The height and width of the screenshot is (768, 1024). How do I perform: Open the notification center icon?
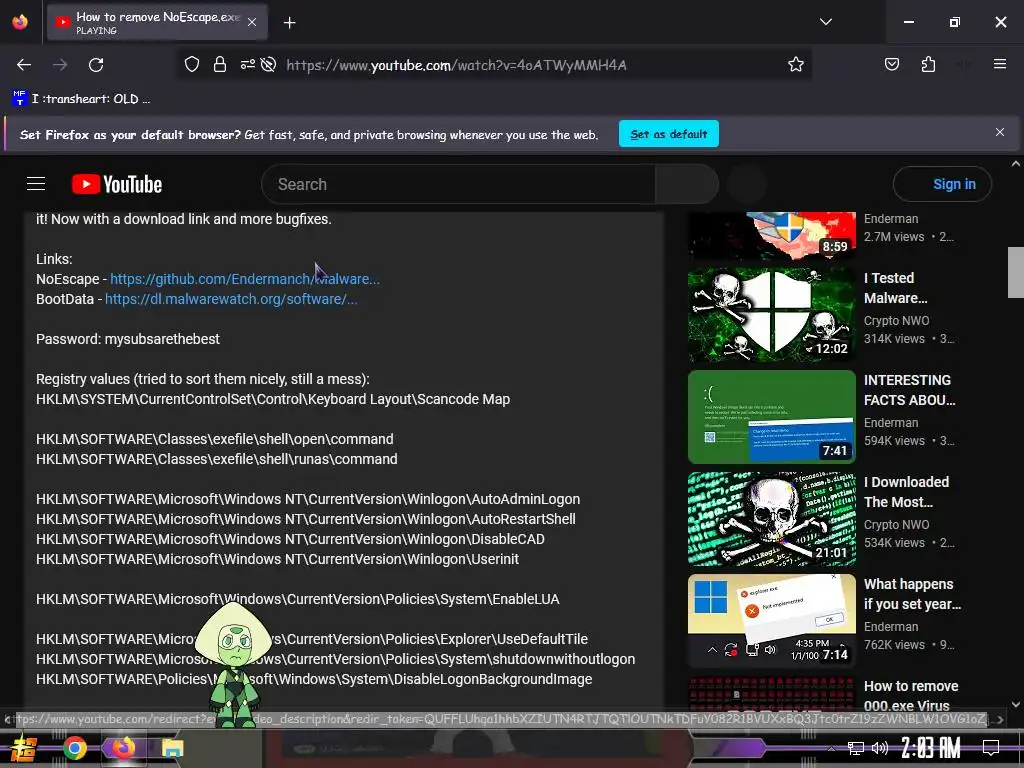coord(991,748)
